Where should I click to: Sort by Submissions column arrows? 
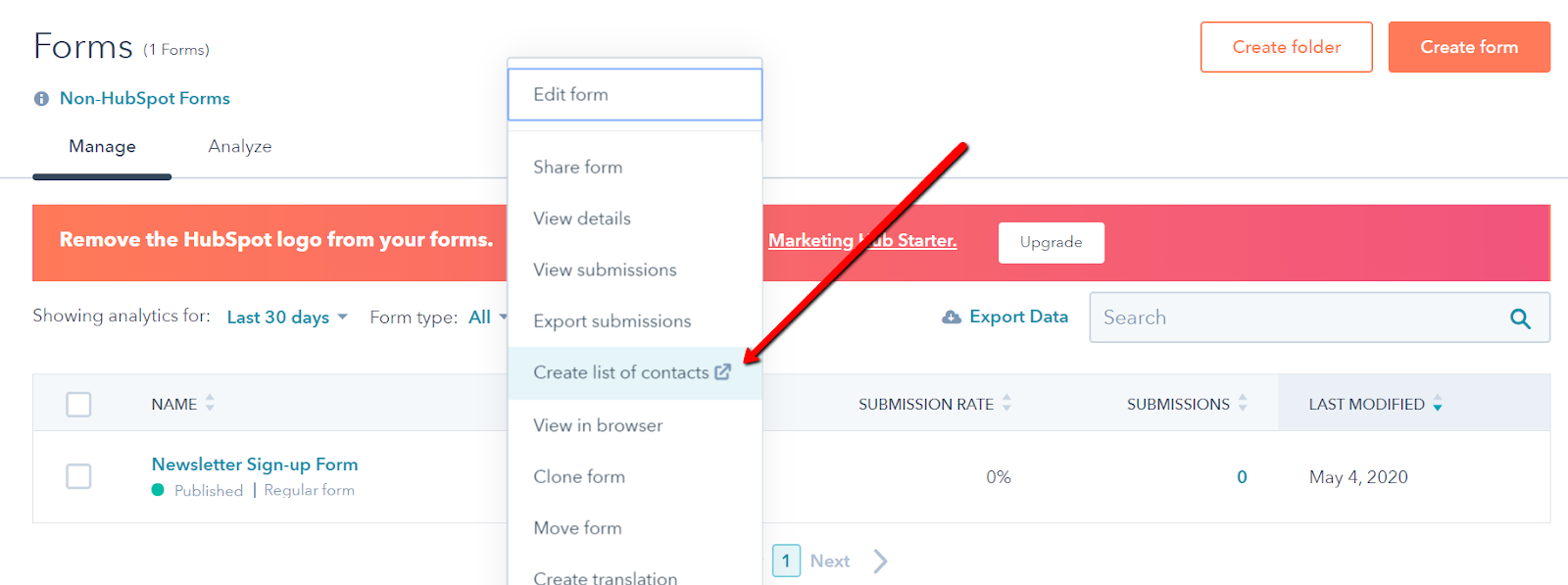(x=1243, y=404)
